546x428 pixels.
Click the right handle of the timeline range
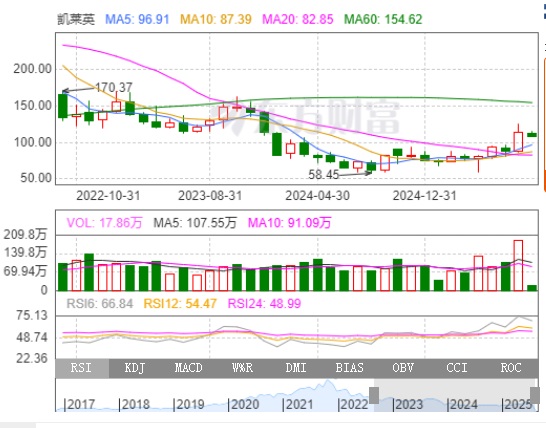pyautogui.click(x=535, y=395)
